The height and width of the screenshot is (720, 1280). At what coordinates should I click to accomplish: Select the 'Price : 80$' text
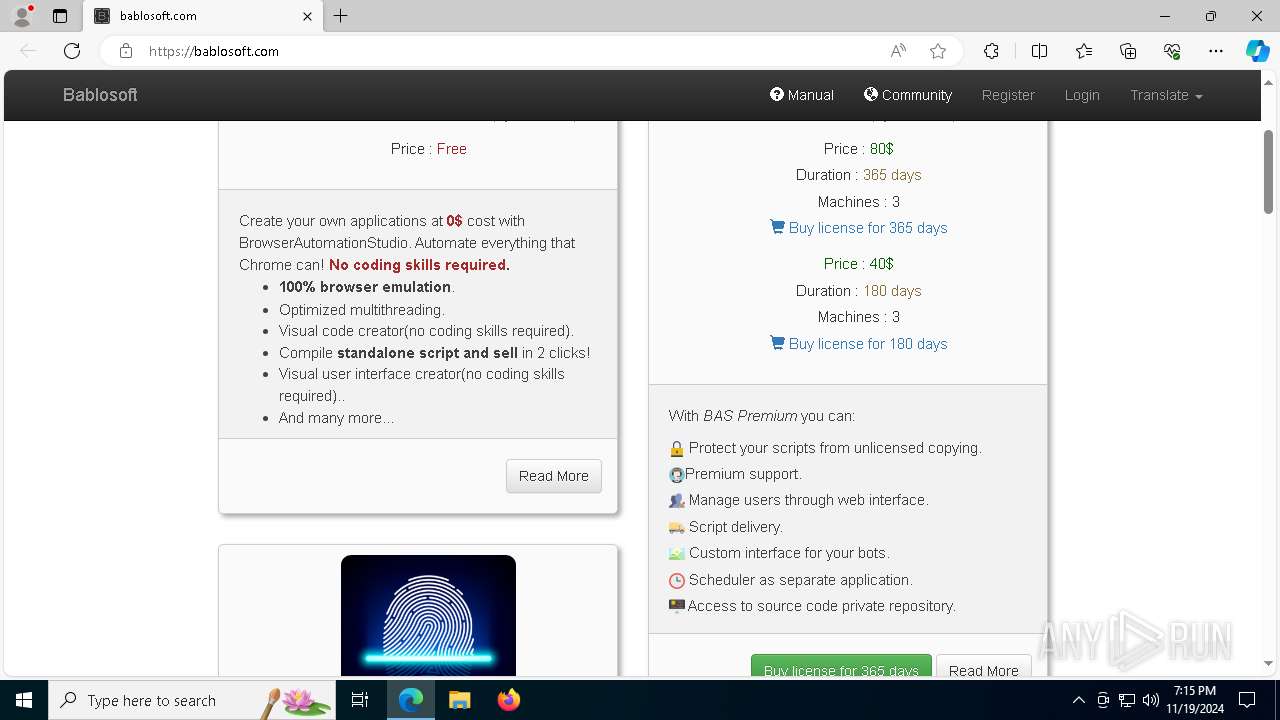[859, 149]
